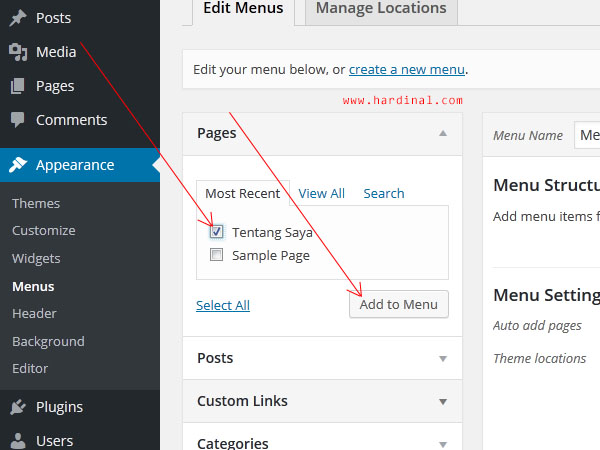Click the Users person icon
This screenshot has width=600, height=450.
pyautogui.click(x=18, y=441)
